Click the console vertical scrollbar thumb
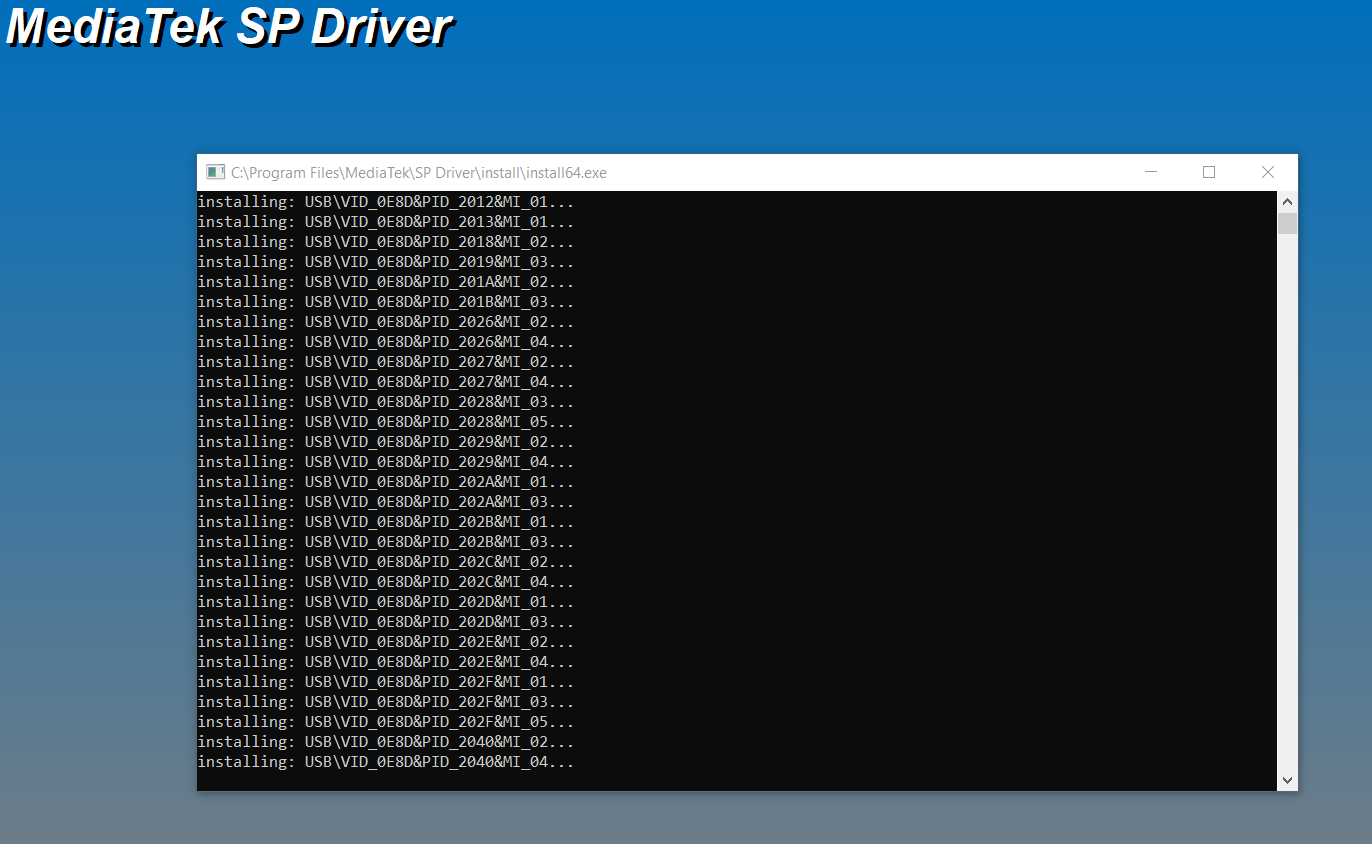 click(x=1287, y=223)
